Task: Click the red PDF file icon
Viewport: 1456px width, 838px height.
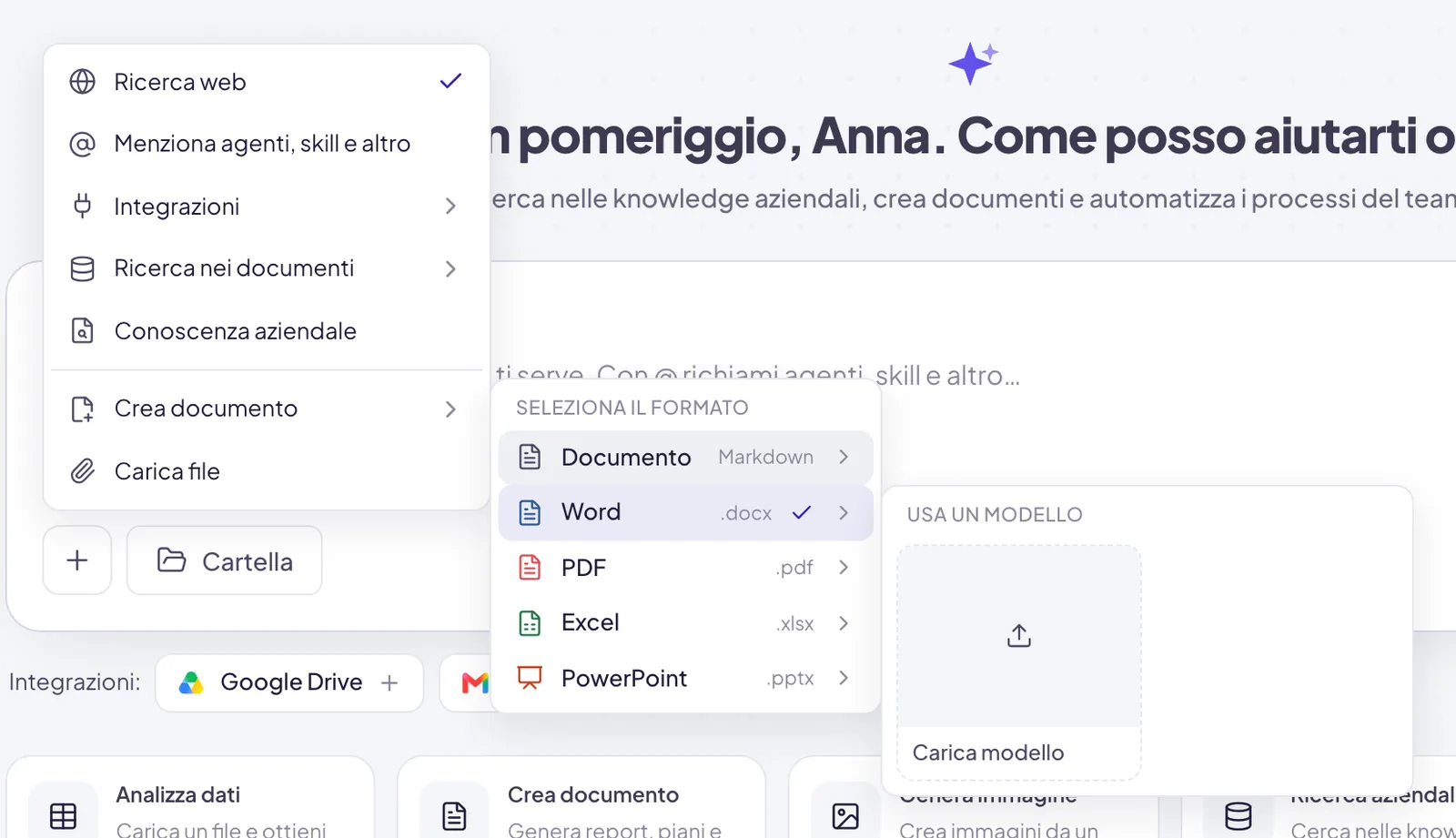Action: [530, 568]
